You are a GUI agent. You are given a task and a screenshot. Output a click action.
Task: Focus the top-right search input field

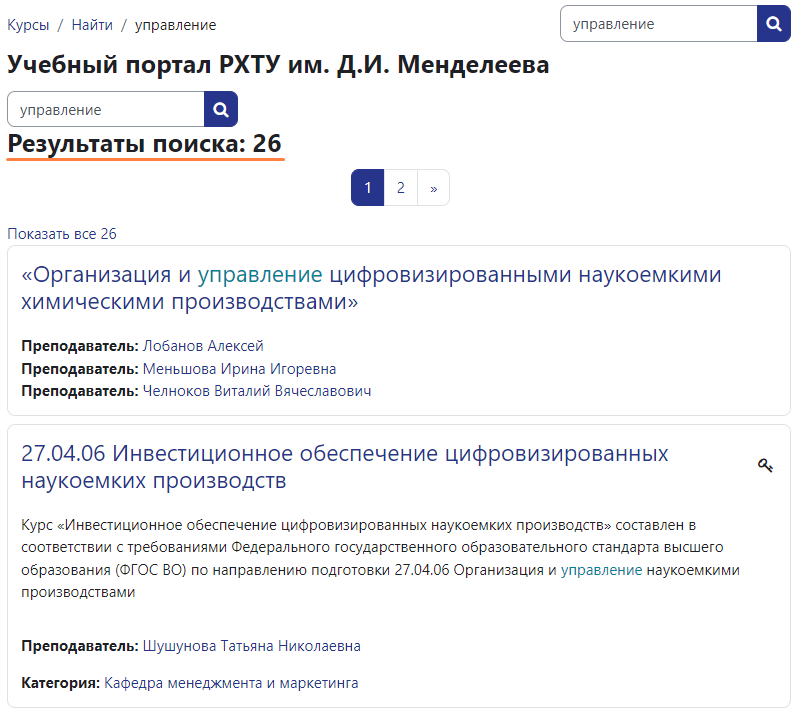pos(658,24)
